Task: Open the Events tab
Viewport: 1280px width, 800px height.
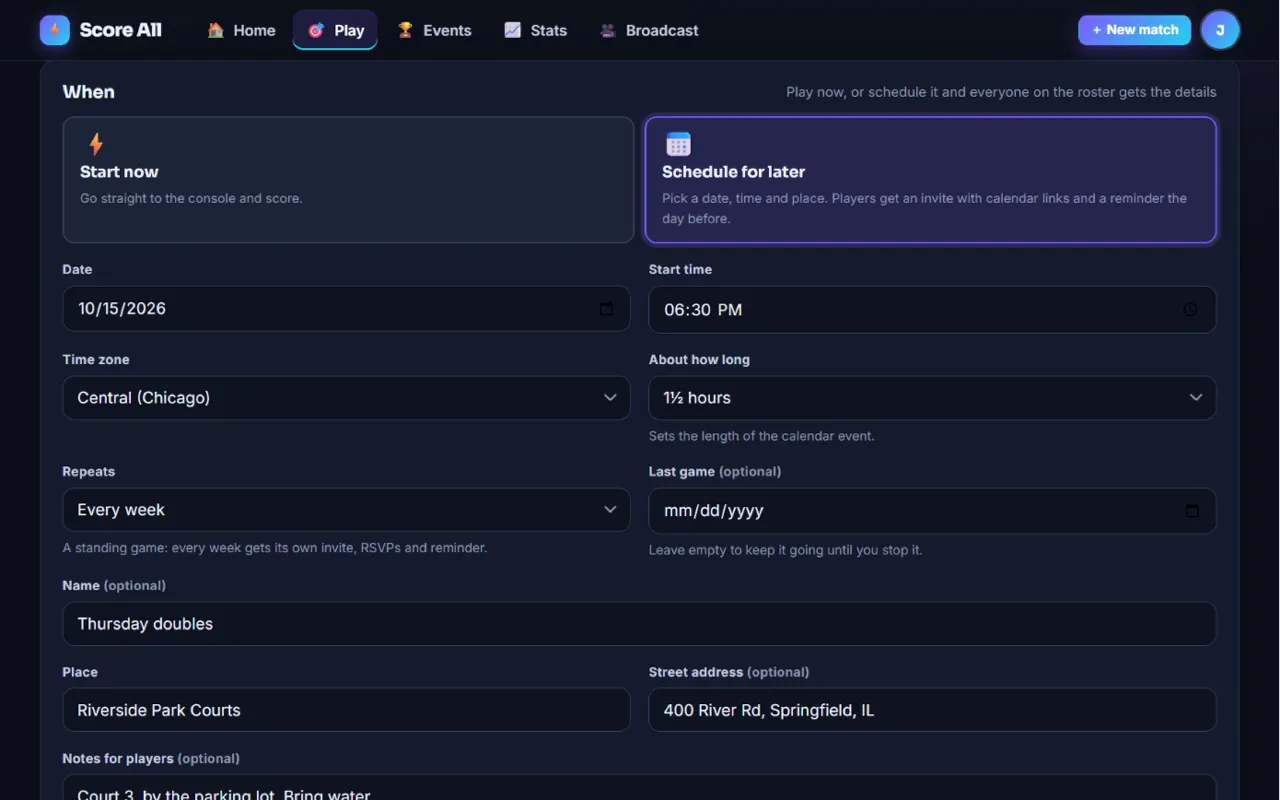Action: click(434, 30)
